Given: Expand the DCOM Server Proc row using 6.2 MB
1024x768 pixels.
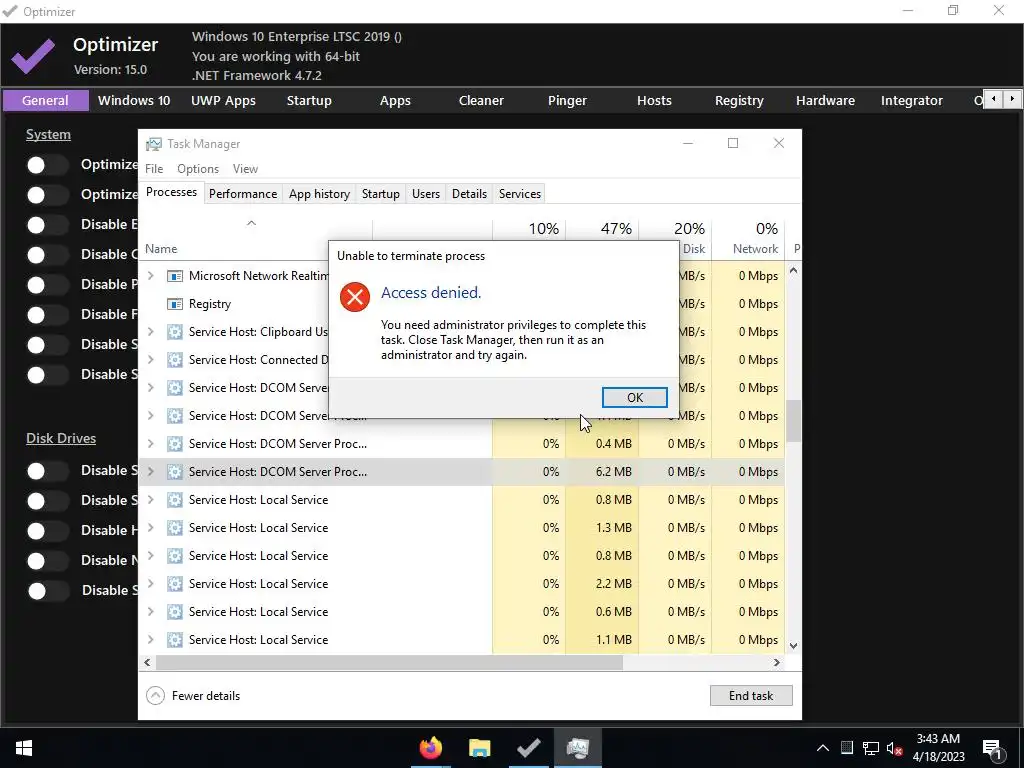Looking at the screenshot, I should (x=151, y=472).
